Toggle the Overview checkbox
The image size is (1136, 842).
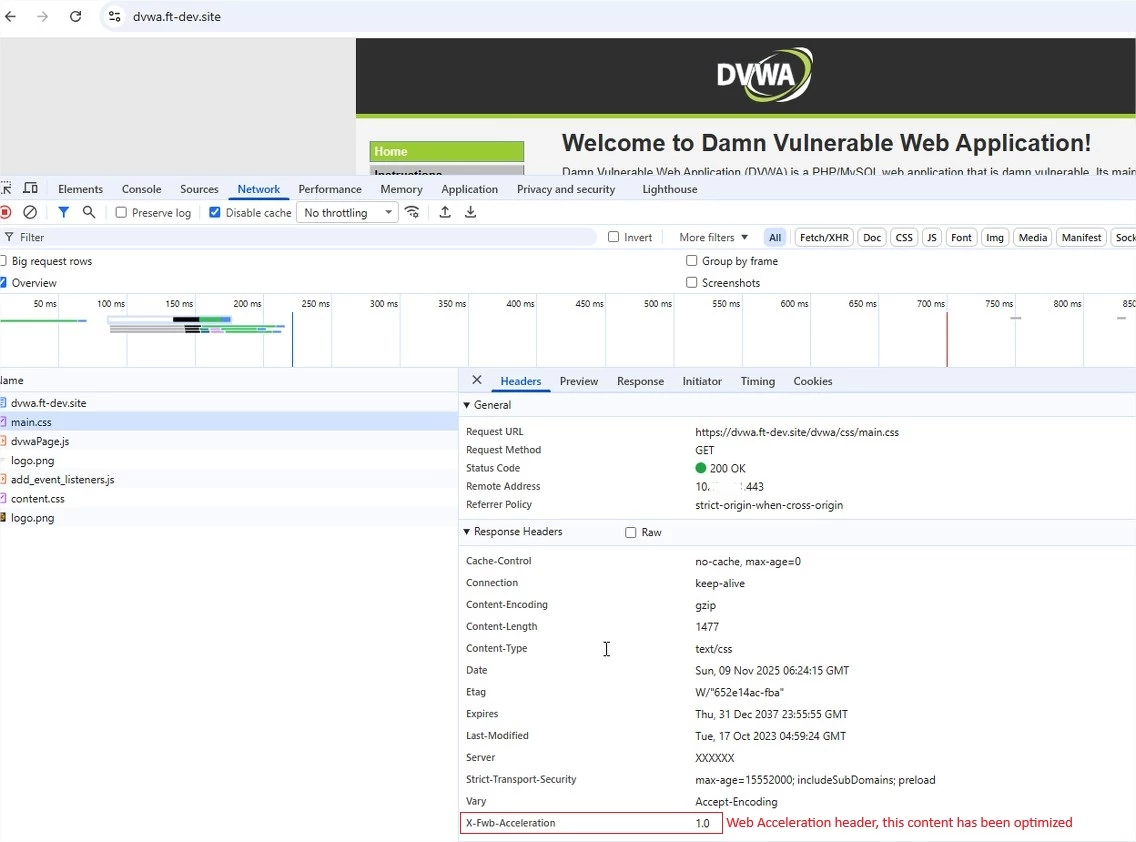point(3,283)
